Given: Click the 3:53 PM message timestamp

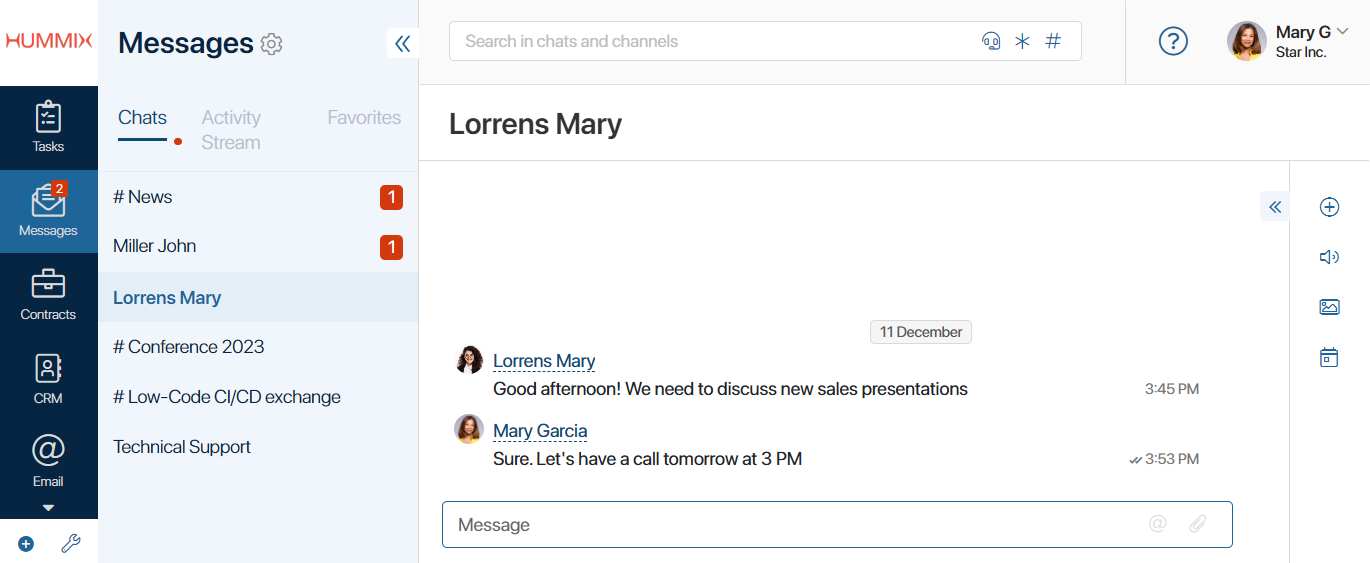Looking at the screenshot, I should pyautogui.click(x=1172, y=459).
